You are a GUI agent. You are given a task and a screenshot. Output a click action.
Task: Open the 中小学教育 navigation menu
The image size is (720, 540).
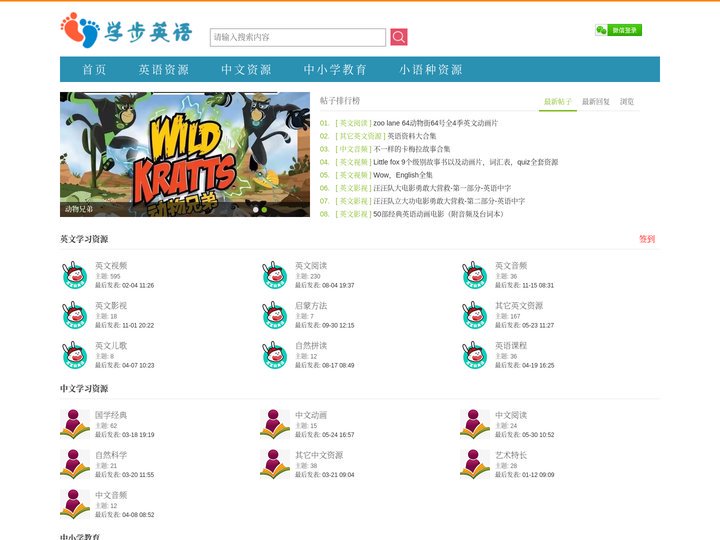pyautogui.click(x=335, y=69)
